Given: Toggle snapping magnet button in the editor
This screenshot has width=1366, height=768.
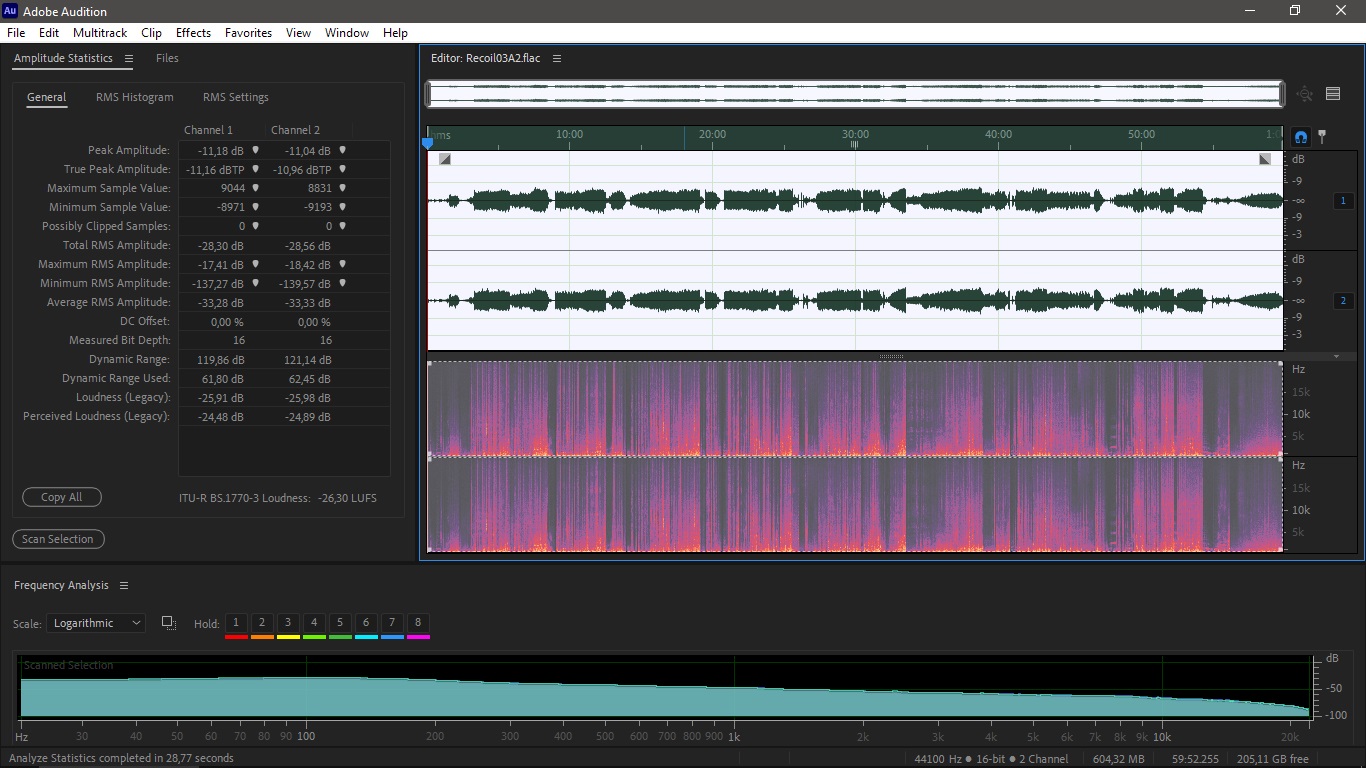Looking at the screenshot, I should (1301, 137).
